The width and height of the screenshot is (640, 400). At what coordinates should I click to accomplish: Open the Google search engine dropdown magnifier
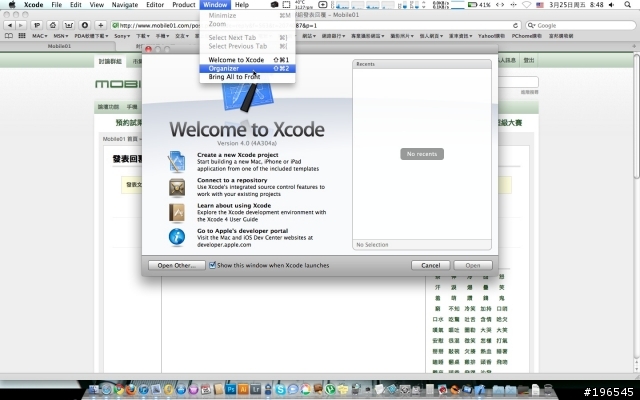click(x=531, y=25)
